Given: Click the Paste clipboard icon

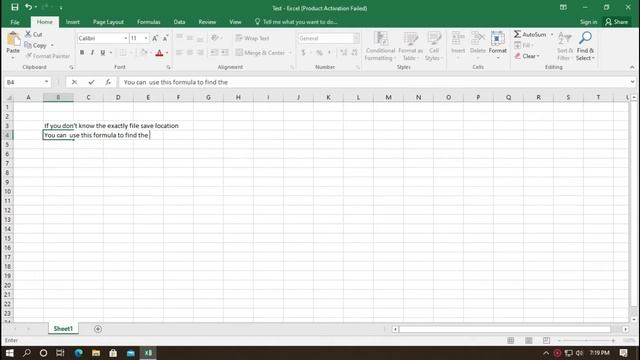Looking at the screenshot, I should [13, 40].
